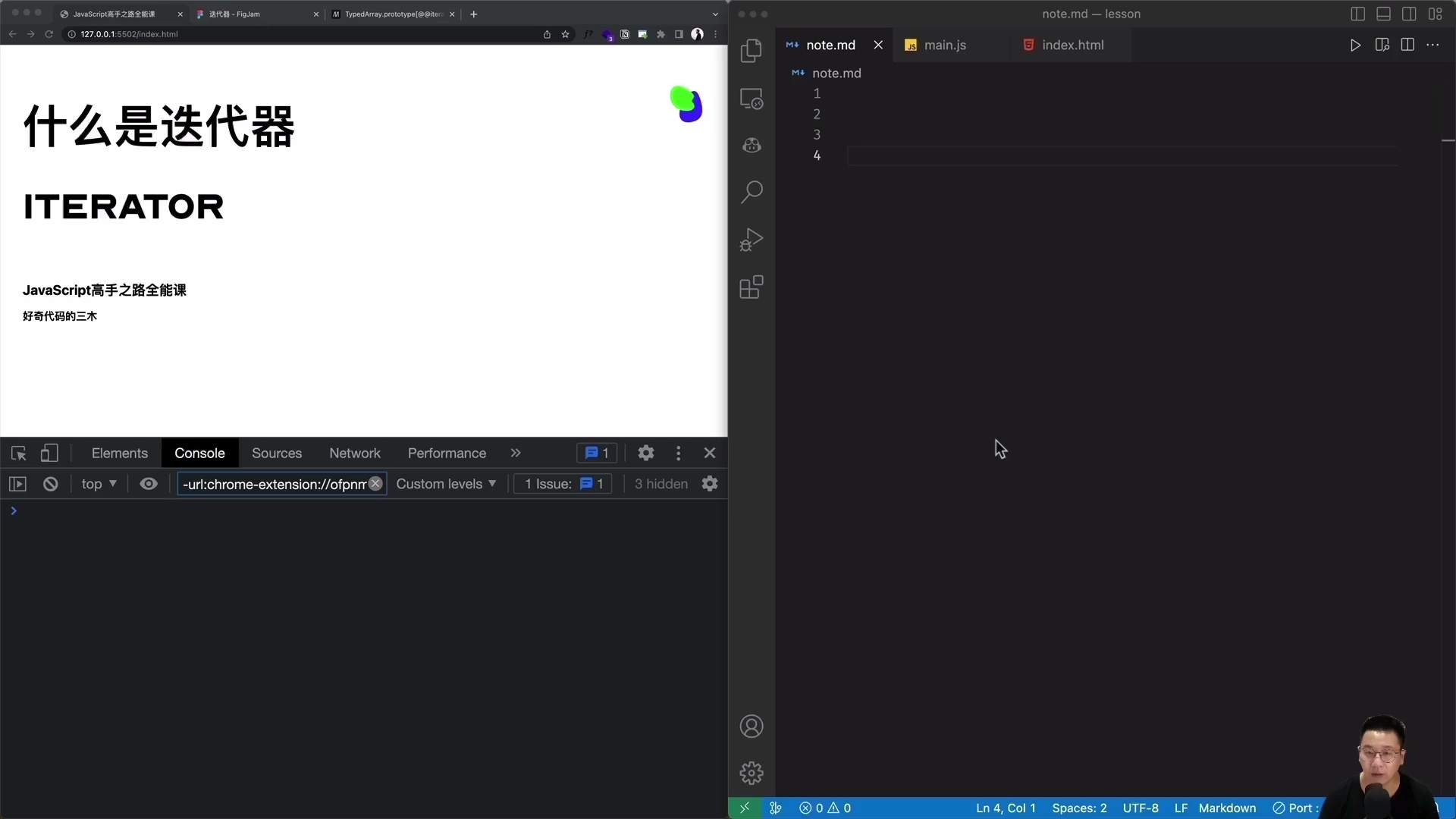Clear the url filter input with its x
The width and height of the screenshot is (1456, 819).
click(376, 484)
